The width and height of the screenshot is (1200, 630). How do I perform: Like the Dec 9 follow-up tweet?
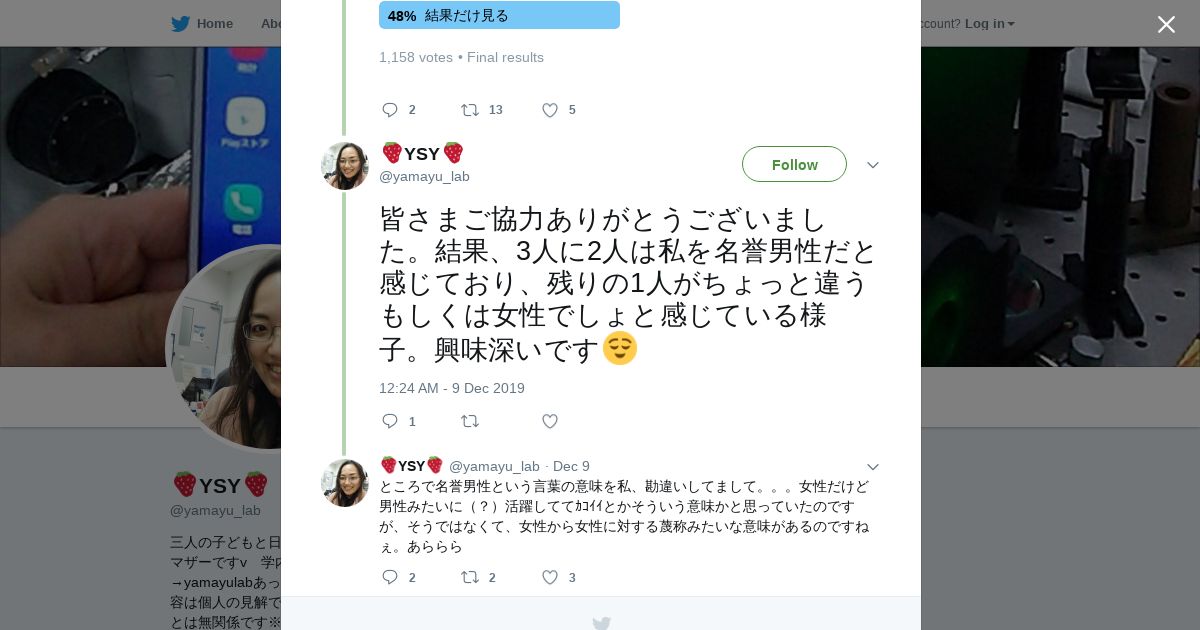pos(550,577)
